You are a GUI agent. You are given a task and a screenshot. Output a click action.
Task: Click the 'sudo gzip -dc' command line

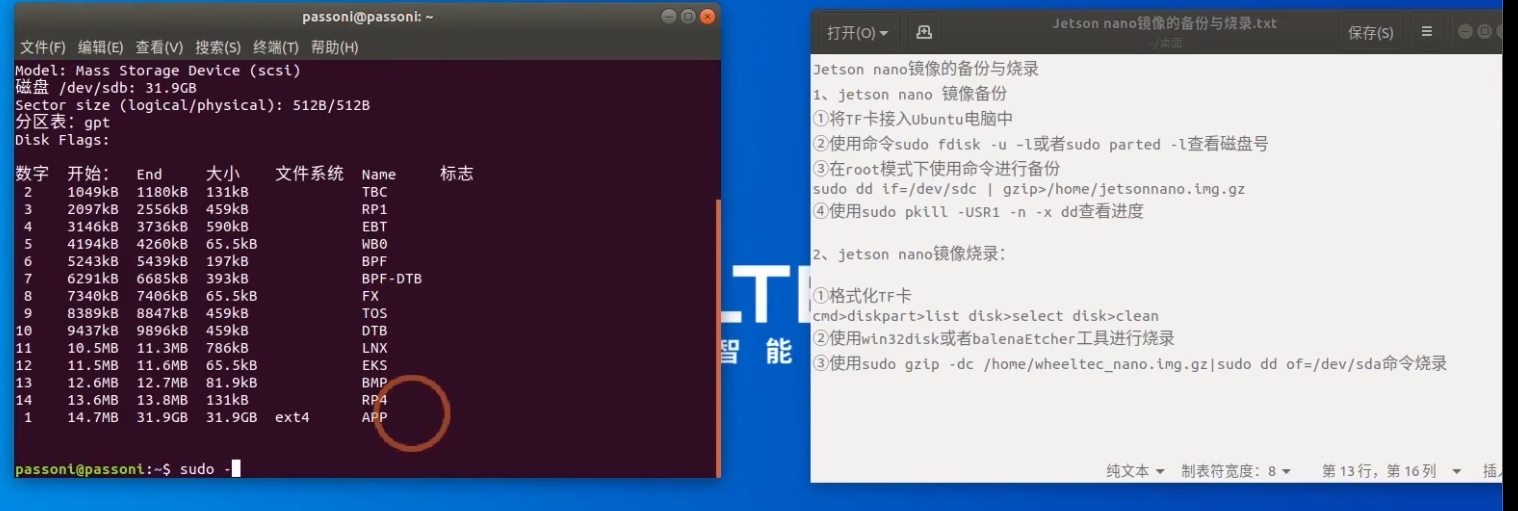click(1130, 363)
